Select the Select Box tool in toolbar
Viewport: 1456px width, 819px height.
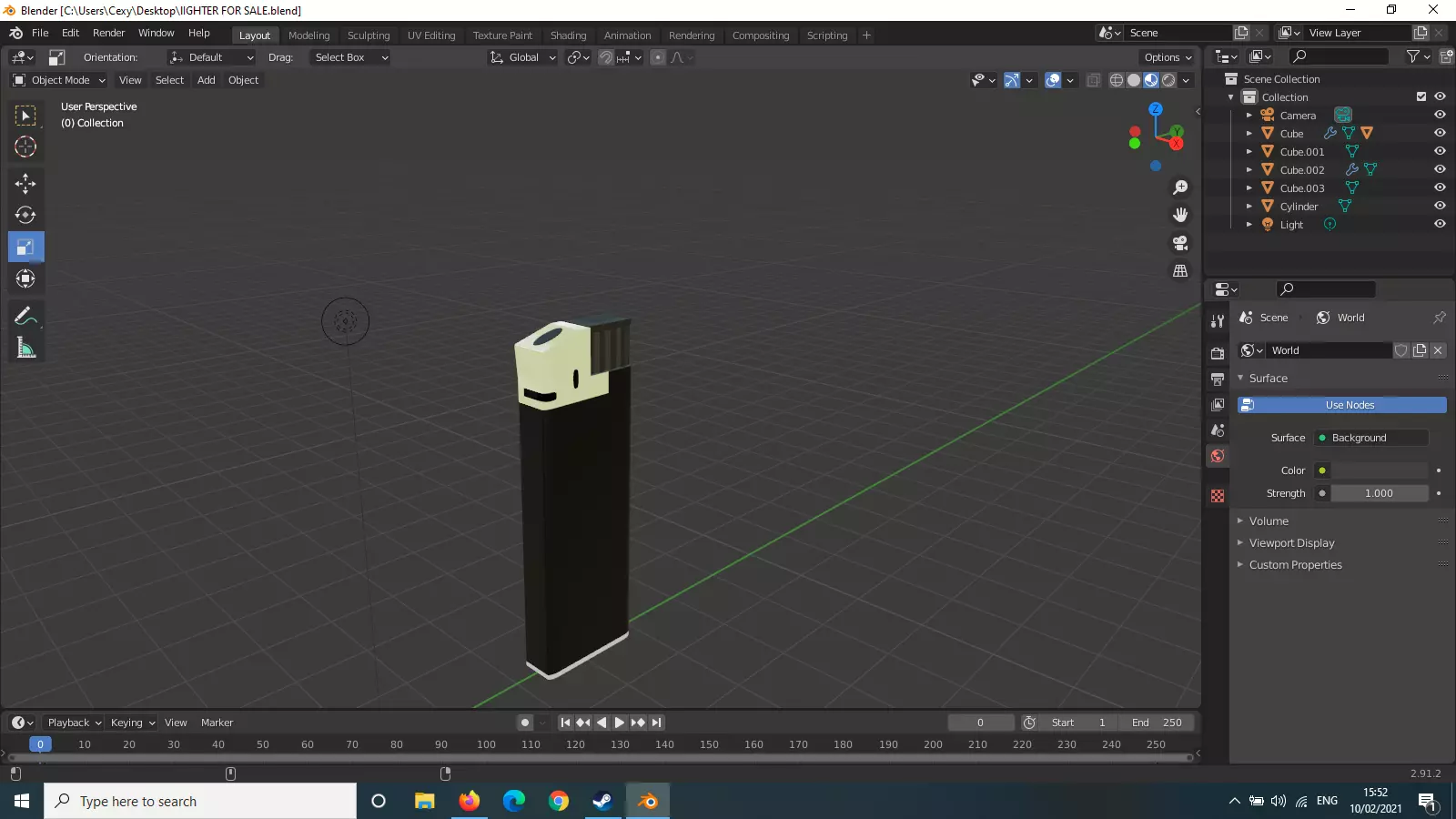tap(25, 116)
